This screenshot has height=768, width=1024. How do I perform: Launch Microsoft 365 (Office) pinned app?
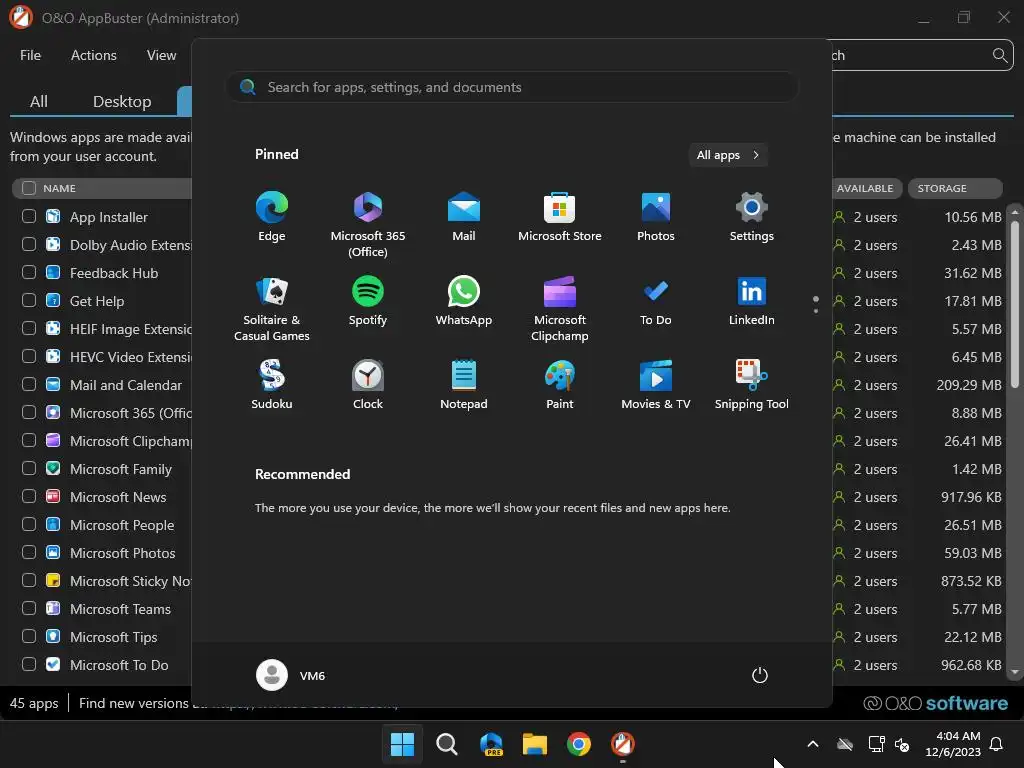click(368, 224)
